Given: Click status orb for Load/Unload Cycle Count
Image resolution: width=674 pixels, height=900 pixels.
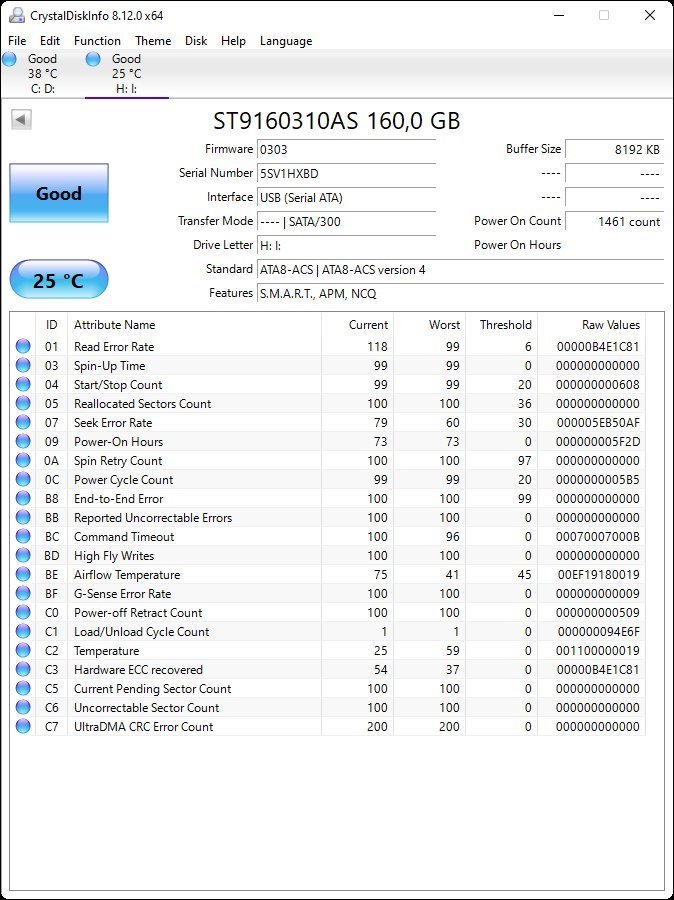Looking at the screenshot, I should pyautogui.click(x=23, y=631).
